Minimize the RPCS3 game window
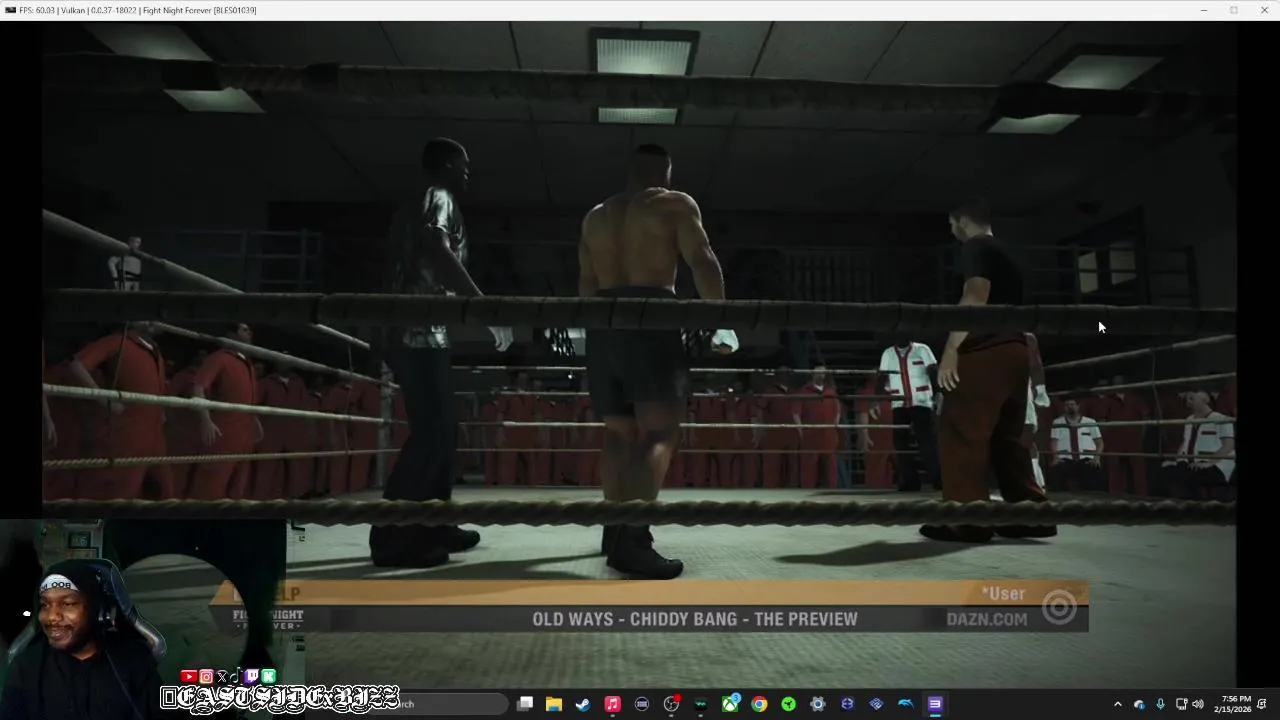Screen dimensions: 1280x720 1204,10
